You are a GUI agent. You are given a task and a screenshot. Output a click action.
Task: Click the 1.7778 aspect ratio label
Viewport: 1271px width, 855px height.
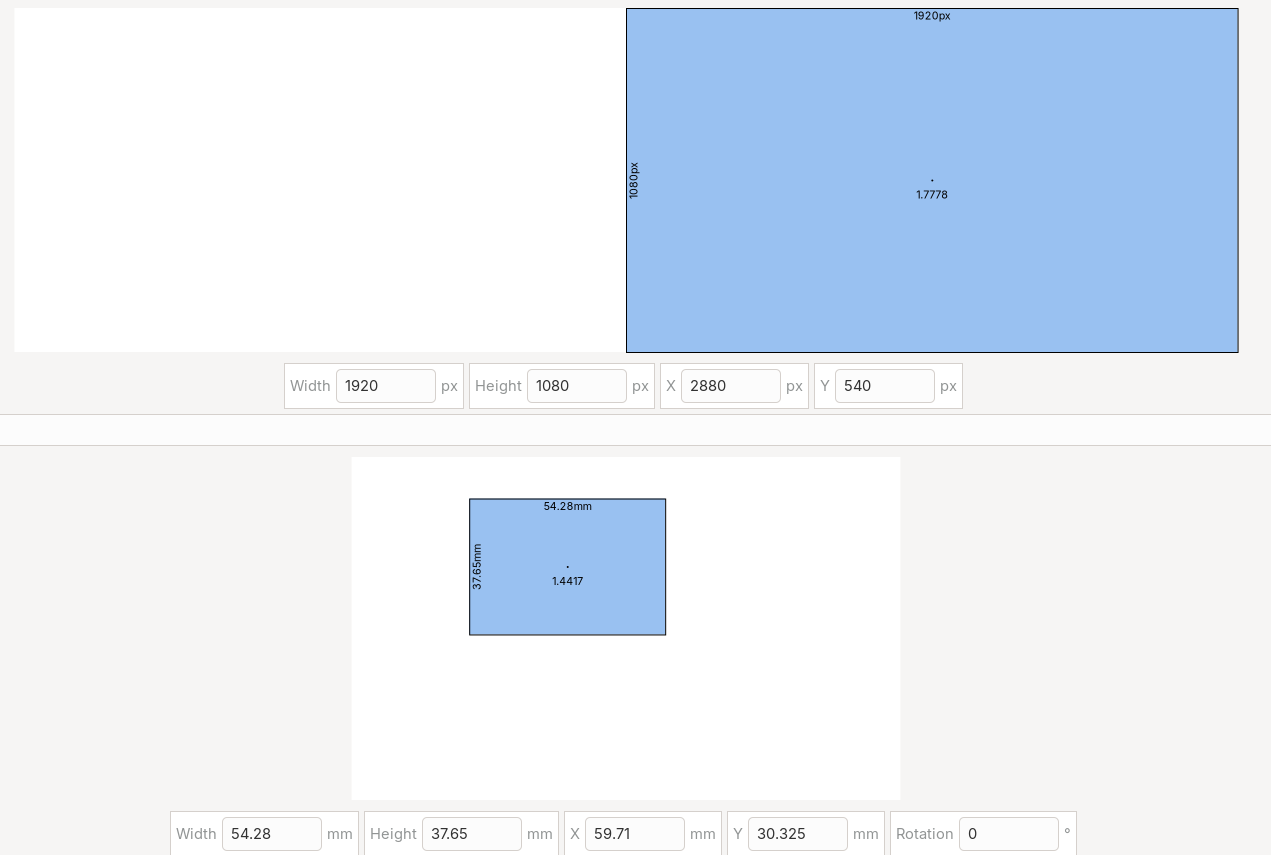(932, 195)
